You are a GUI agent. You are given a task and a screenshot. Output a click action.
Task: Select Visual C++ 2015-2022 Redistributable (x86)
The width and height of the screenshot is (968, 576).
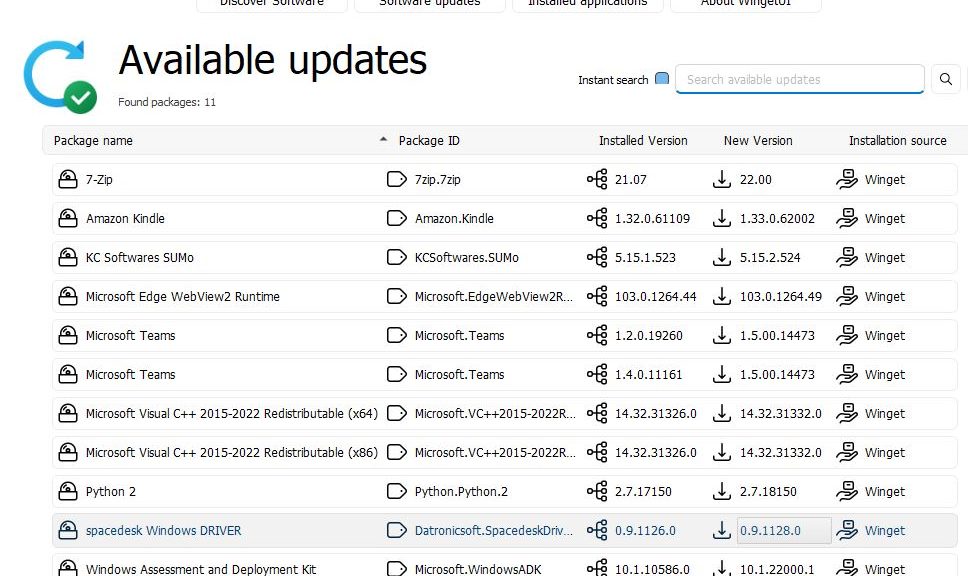coord(232,453)
